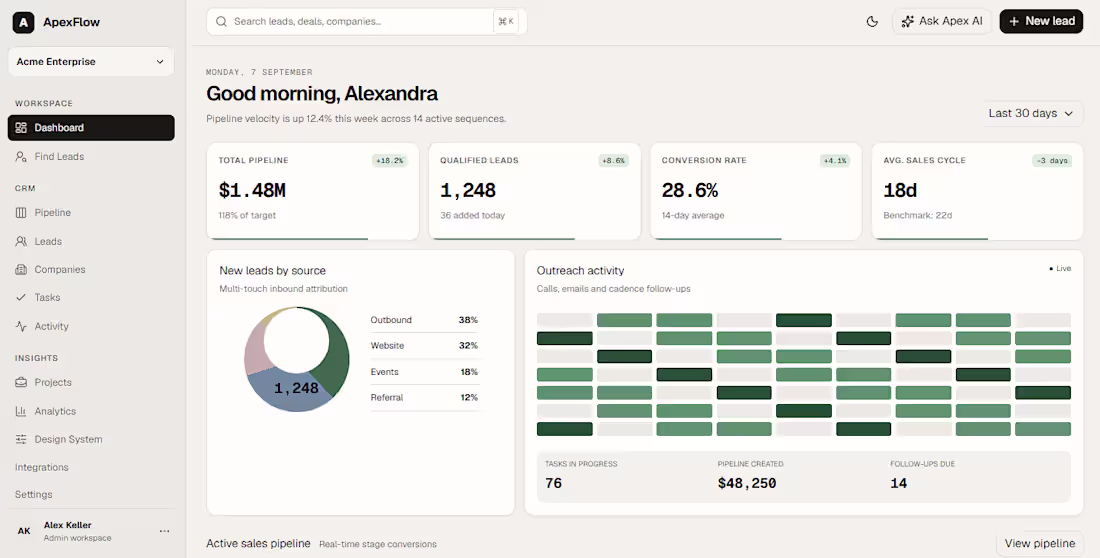Click the Companies building icon
1100x558 pixels.
pos(21,270)
